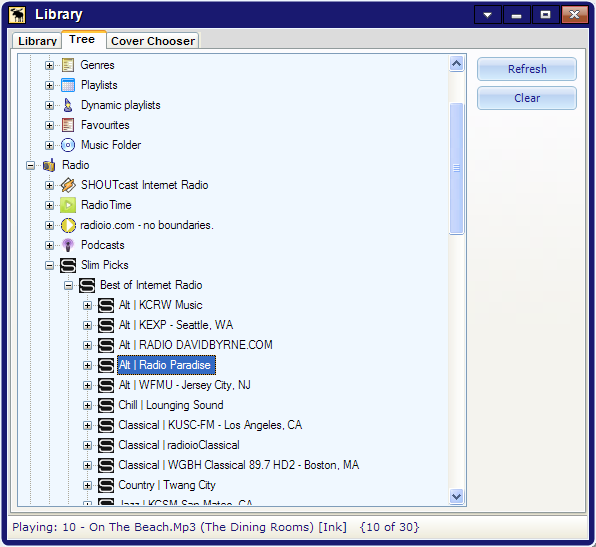Click the Genres notepad icon

tap(68, 65)
